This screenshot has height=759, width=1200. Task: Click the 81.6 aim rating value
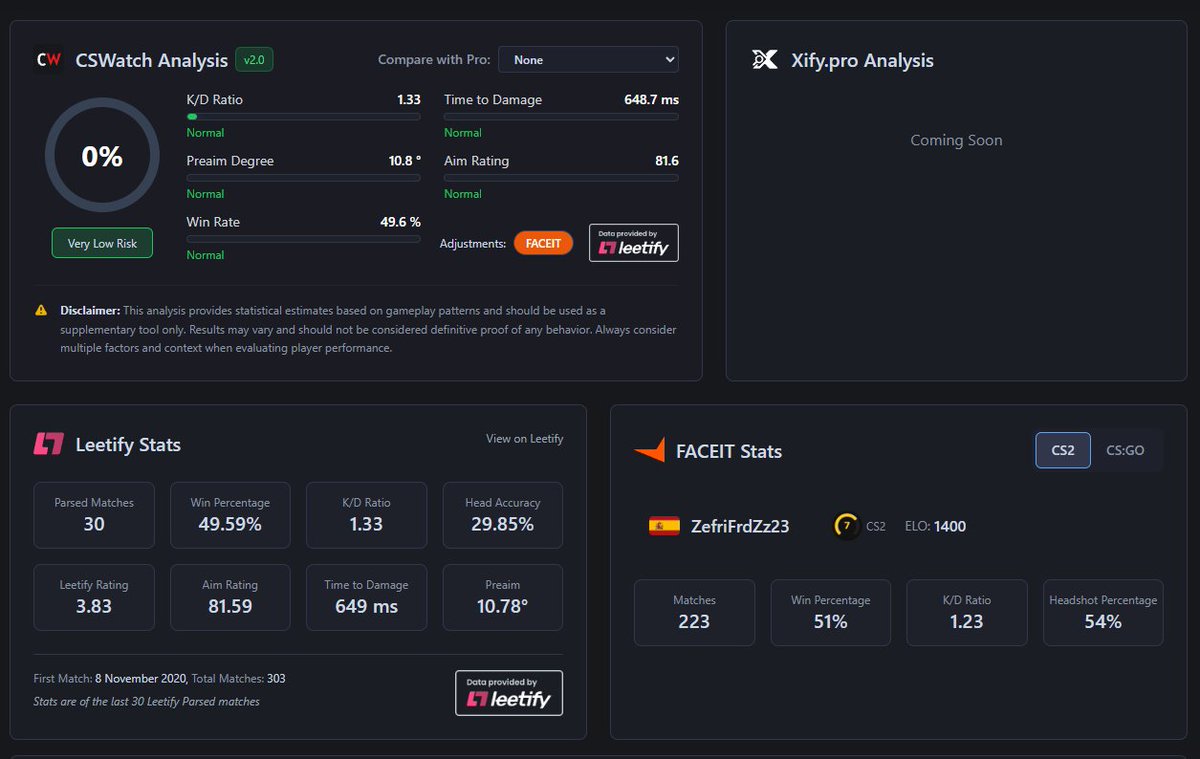pos(667,161)
